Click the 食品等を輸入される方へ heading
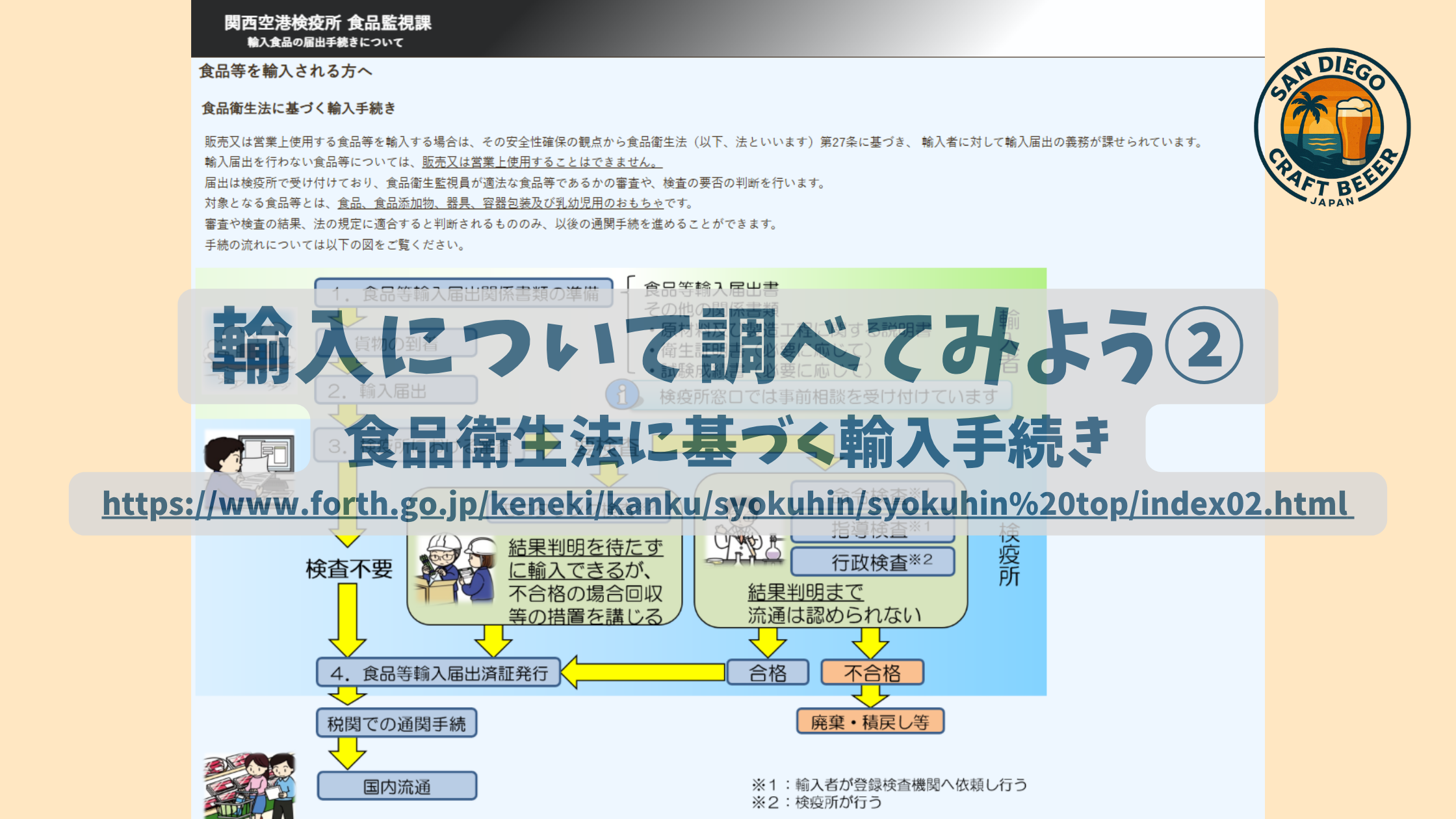Viewport: 1456px width, 819px height. pyautogui.click(x=285, y=71)
